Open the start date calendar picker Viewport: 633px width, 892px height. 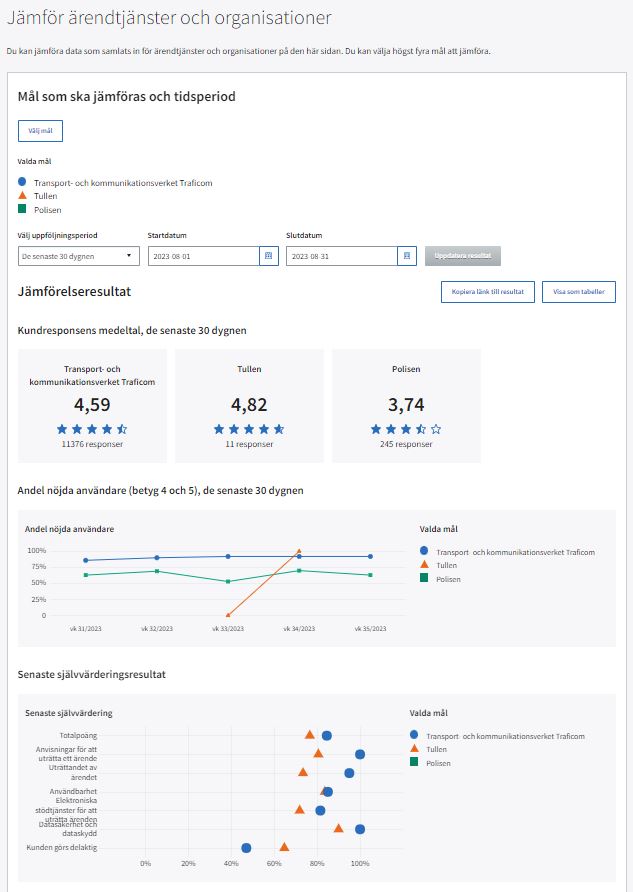268,256
